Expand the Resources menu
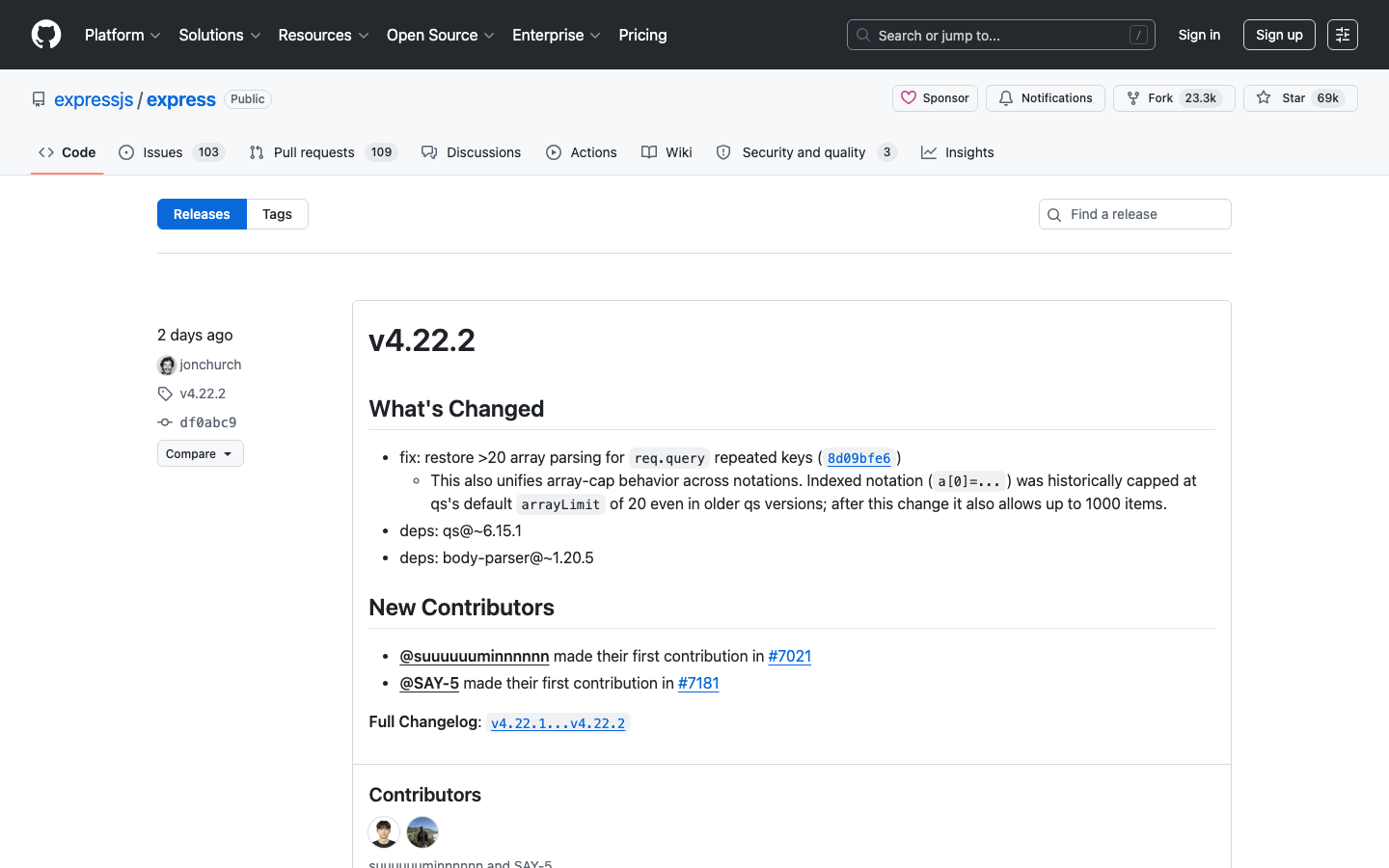Viewport: 1389px width, 868px height. [323, 35]
